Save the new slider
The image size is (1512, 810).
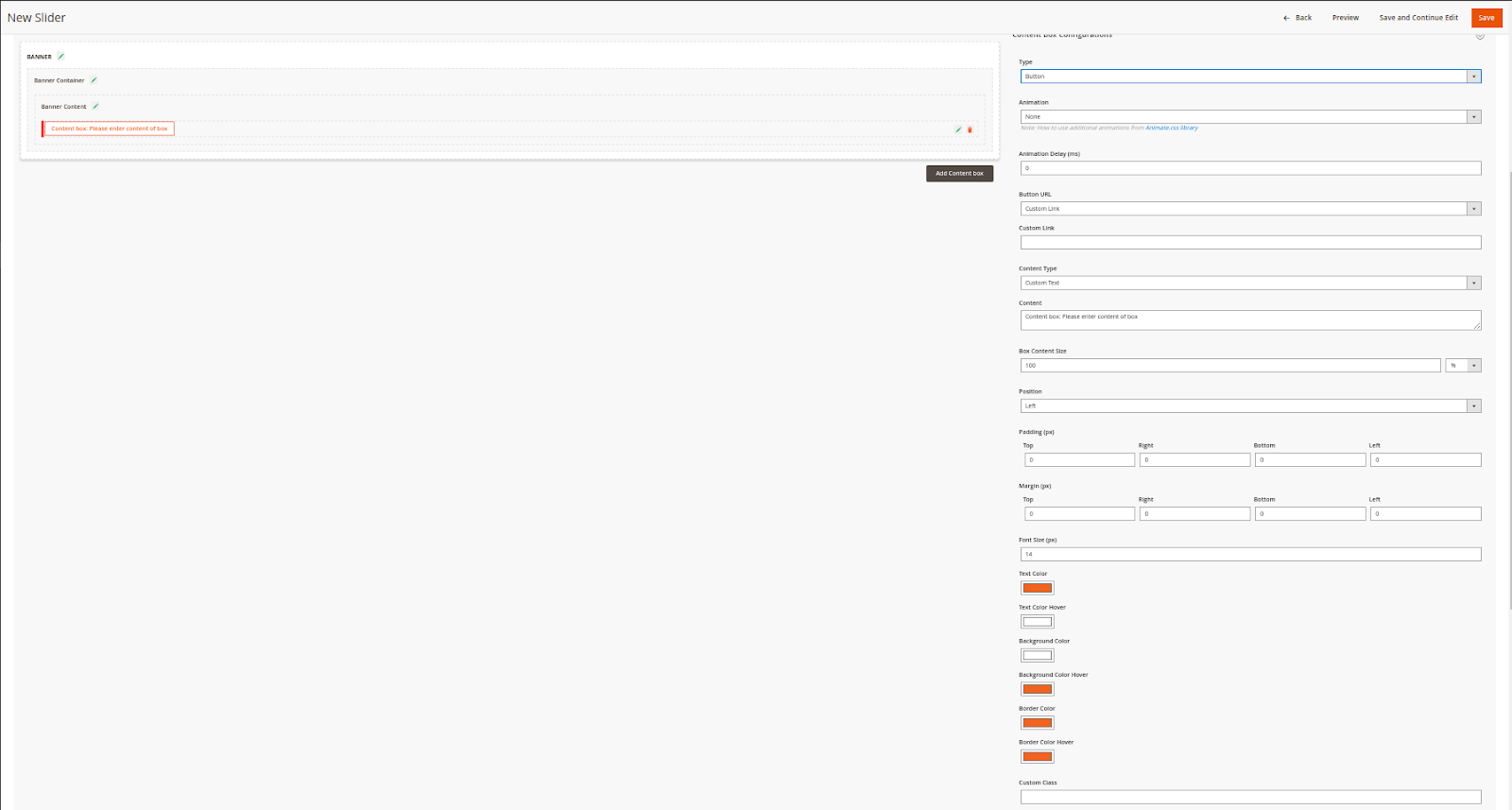pos(1486,18)
